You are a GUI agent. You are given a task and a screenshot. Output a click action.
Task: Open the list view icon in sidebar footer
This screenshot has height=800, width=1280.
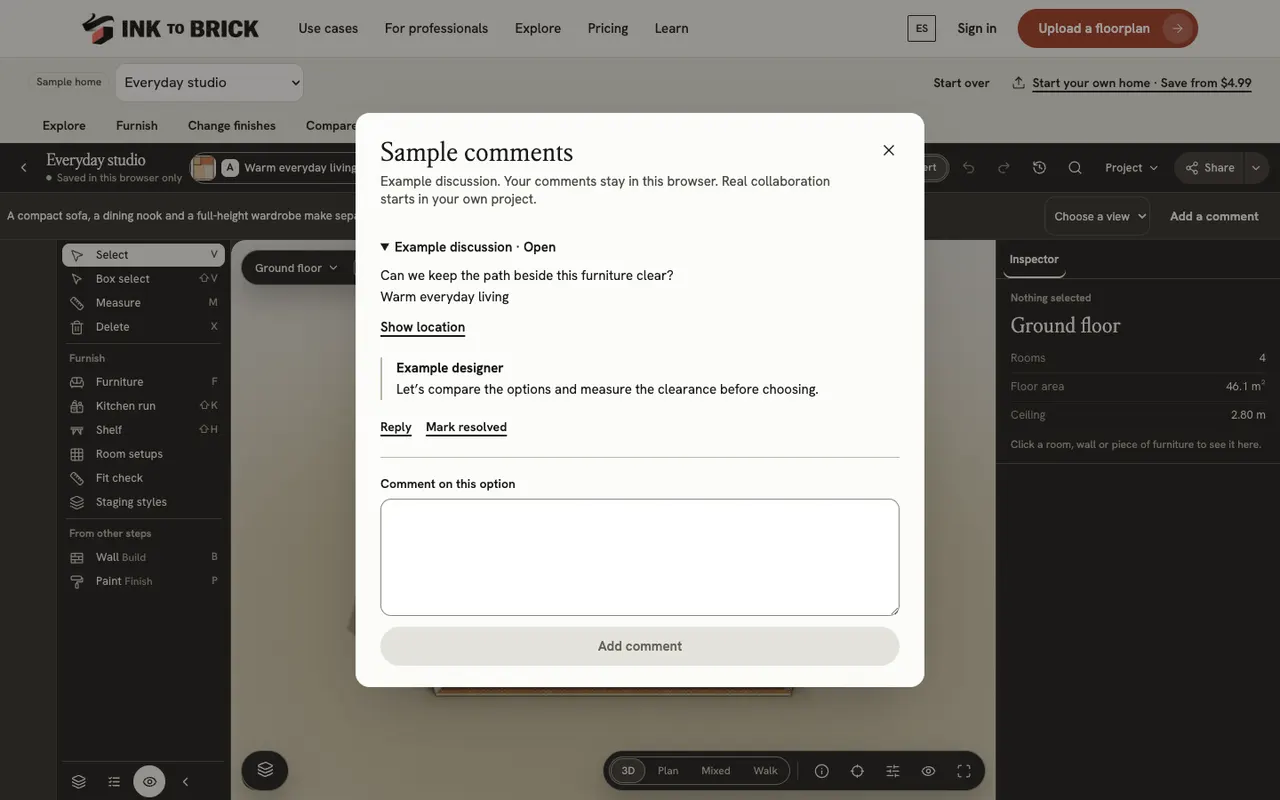[x=114, y=782]
